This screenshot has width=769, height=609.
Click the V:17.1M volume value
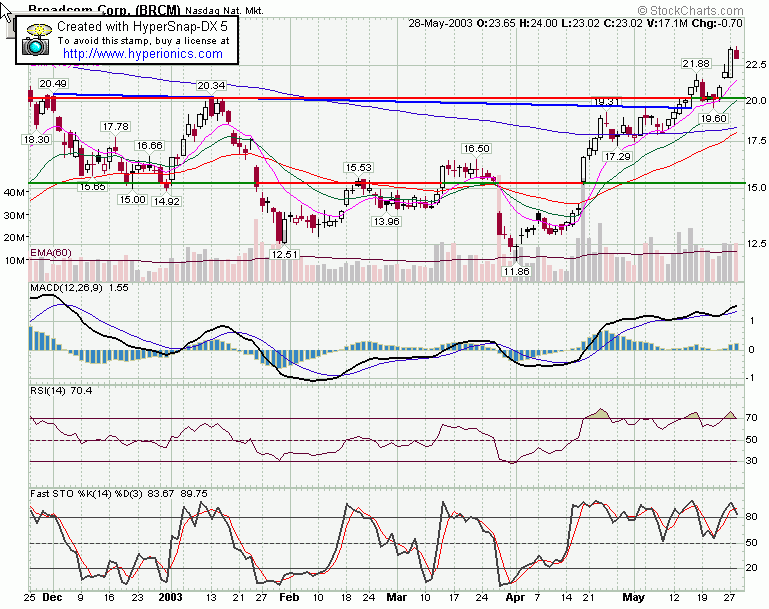(x=667, y=24)
